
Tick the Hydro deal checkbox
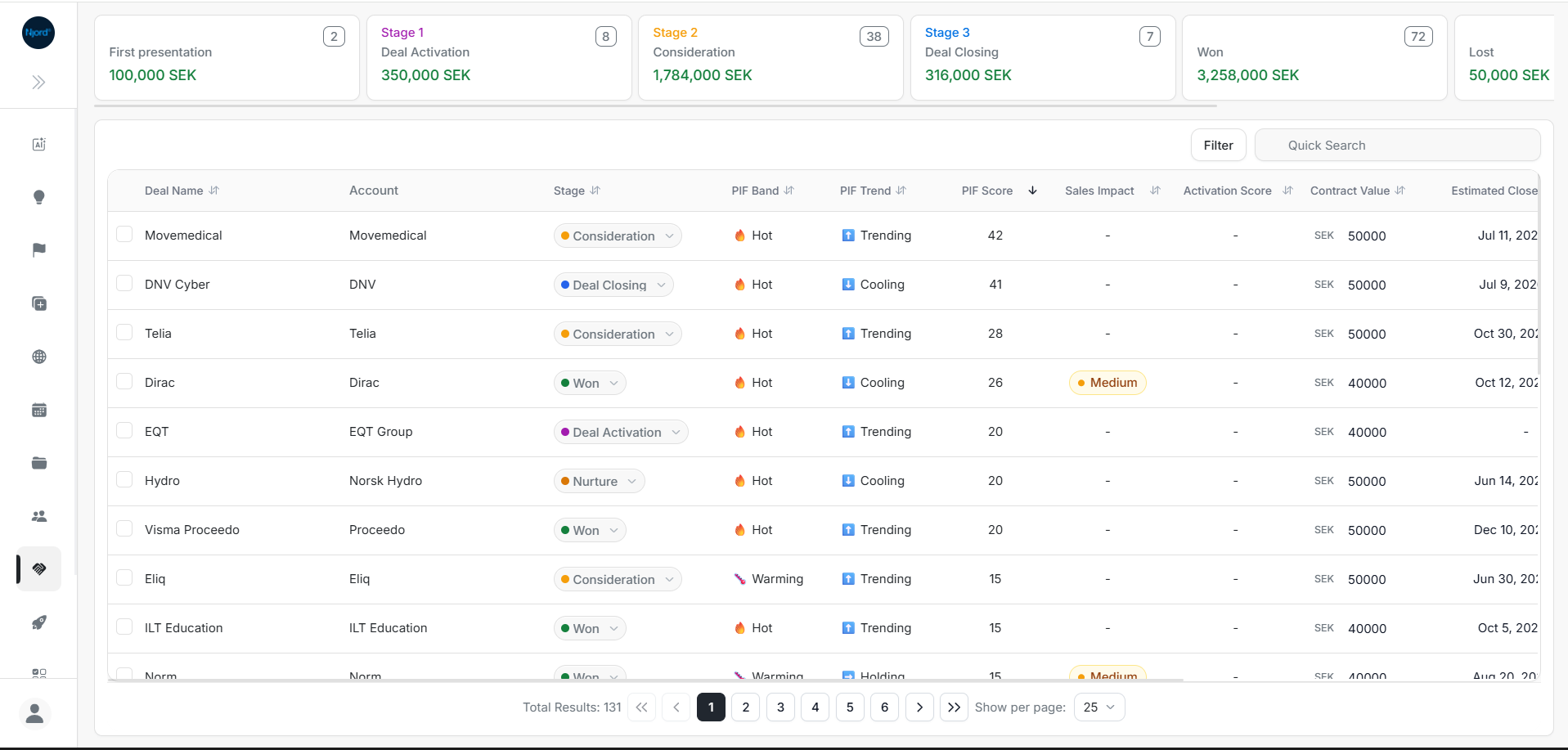tap(124, 480)
